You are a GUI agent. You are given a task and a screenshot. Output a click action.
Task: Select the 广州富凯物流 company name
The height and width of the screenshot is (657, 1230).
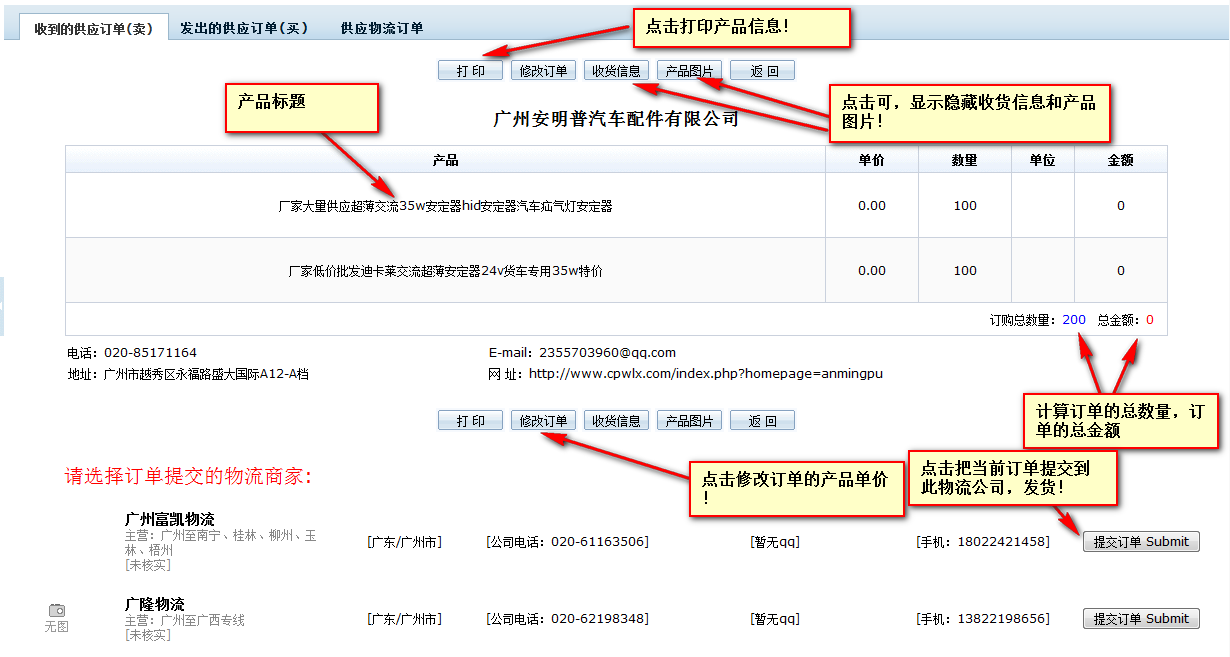(x=169, y=519)
